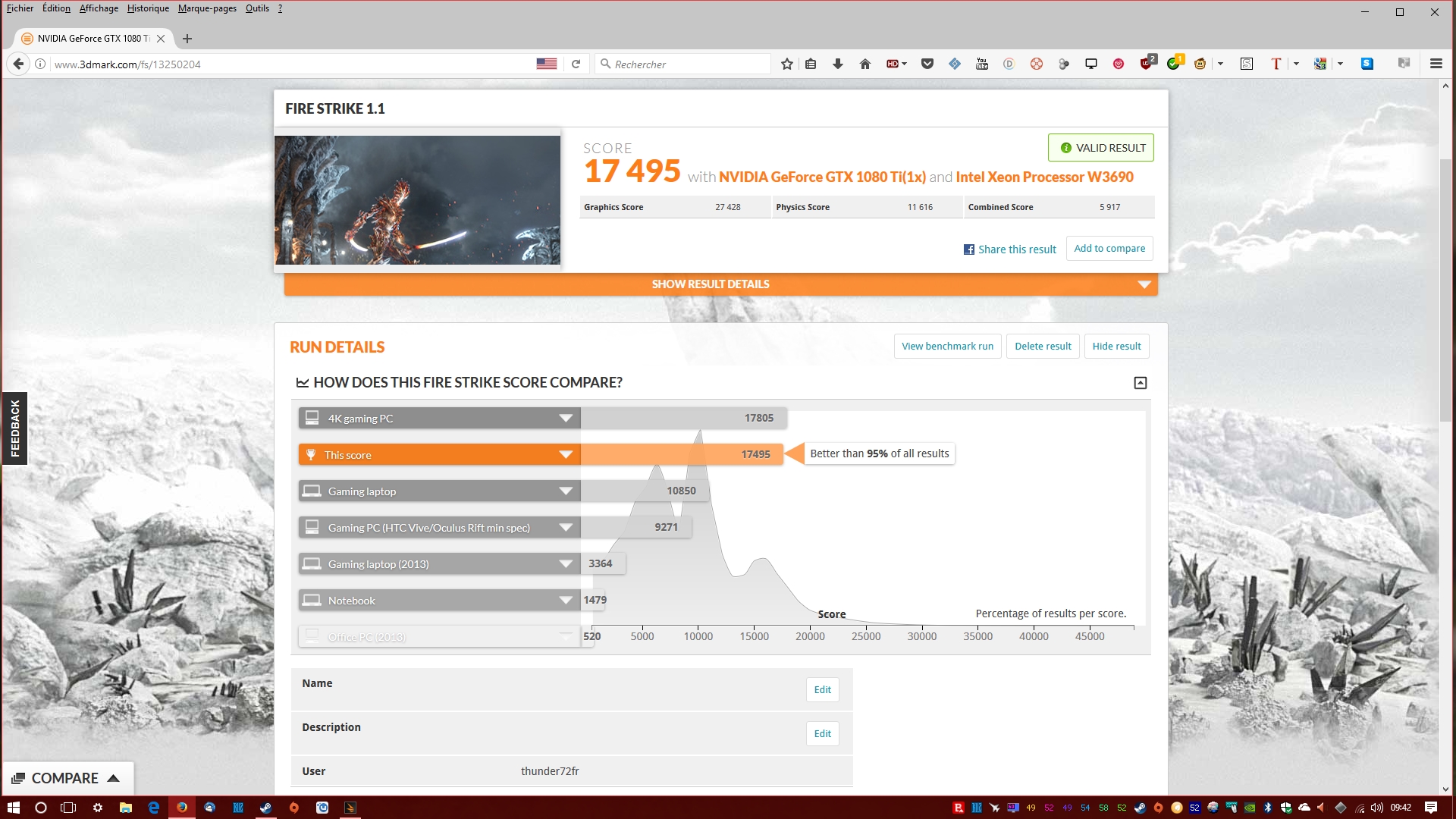Go back to the previous page
The image size is (1456, 819).
[19, 64]
